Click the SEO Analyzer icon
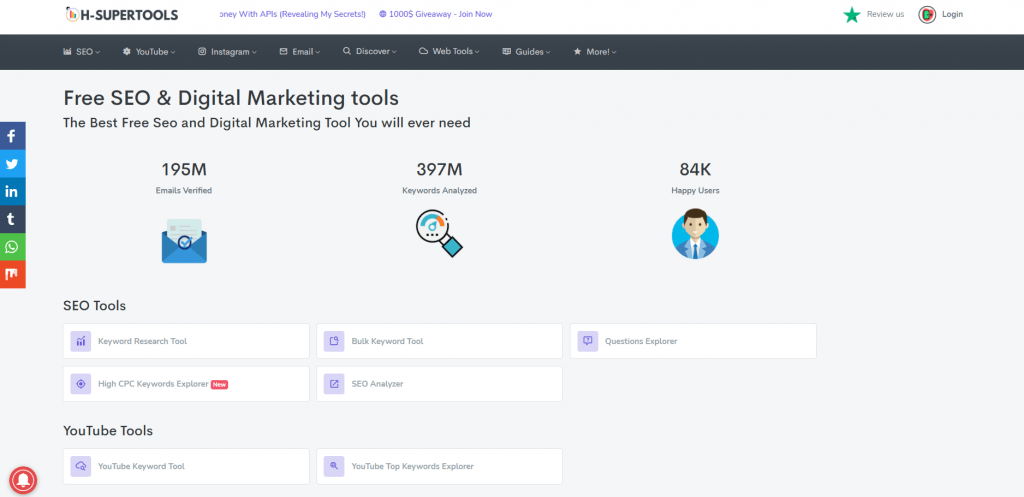The image size is (1024, 497). point(334,384)
